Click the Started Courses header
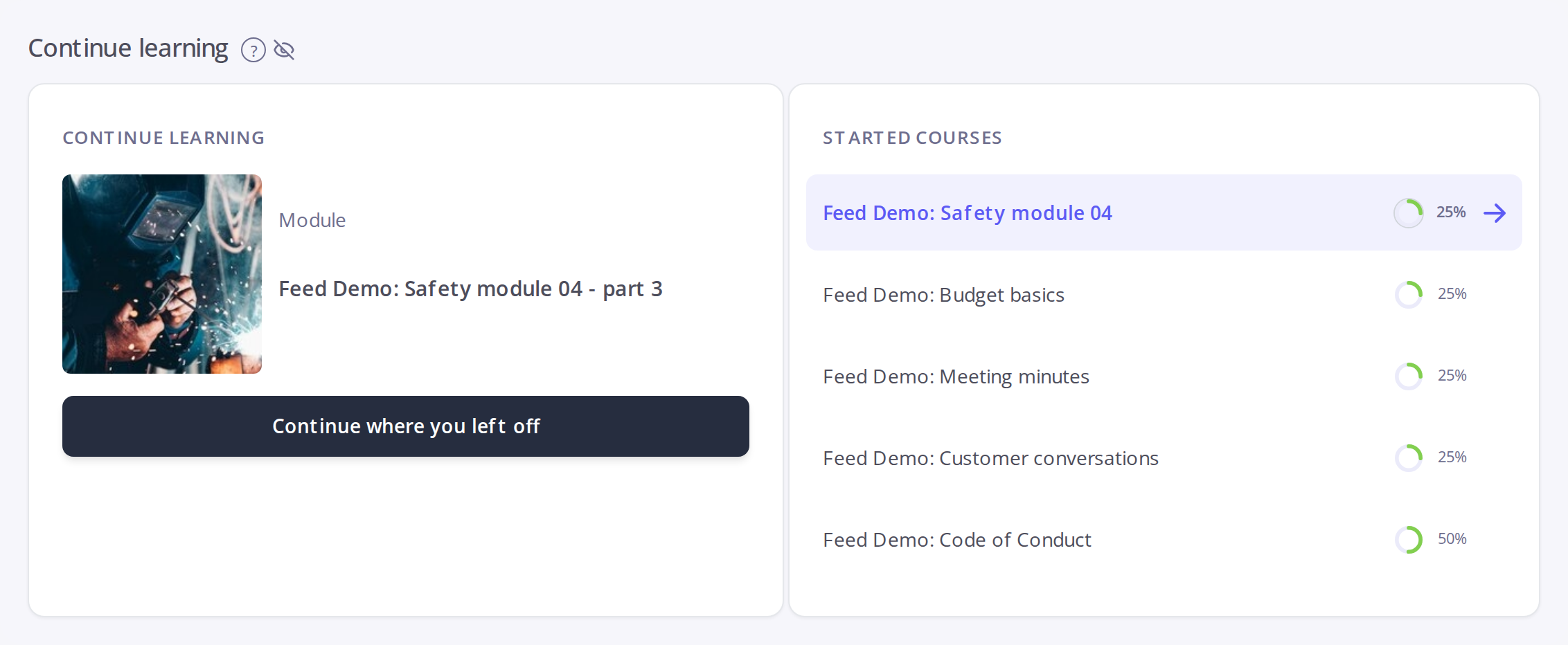 pyautogui.click(x=912, y=138)
